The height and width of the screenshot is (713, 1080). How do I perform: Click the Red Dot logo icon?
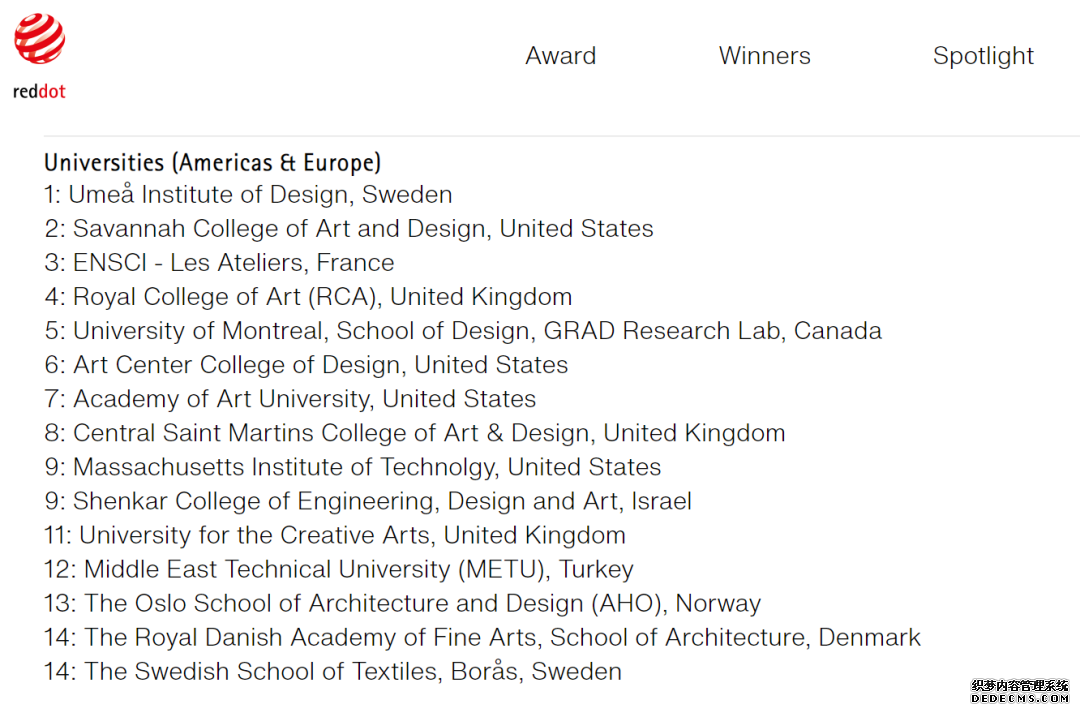click(x=39, y=39)
